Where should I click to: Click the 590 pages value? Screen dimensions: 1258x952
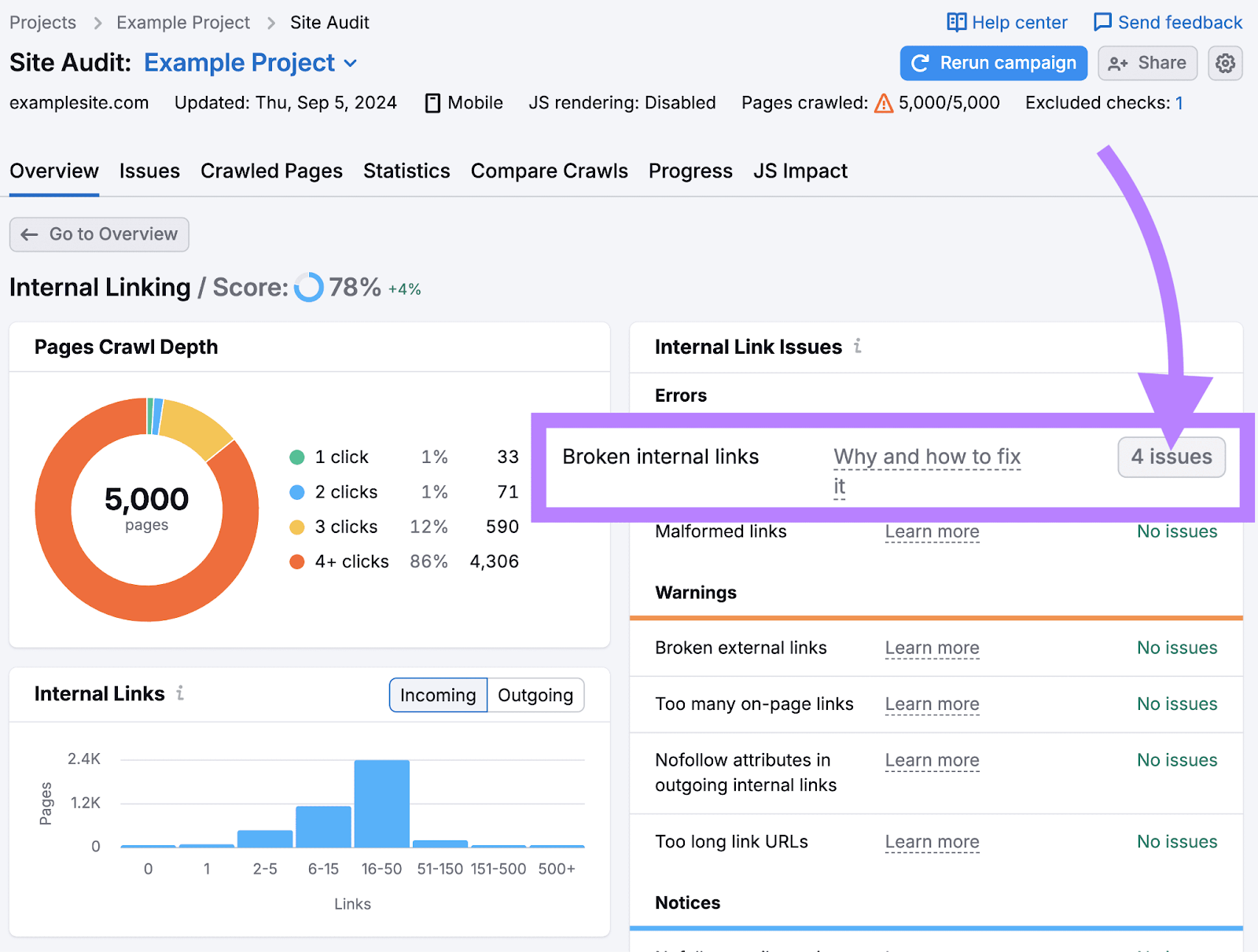pyautogui.click(x=502, y=527)
